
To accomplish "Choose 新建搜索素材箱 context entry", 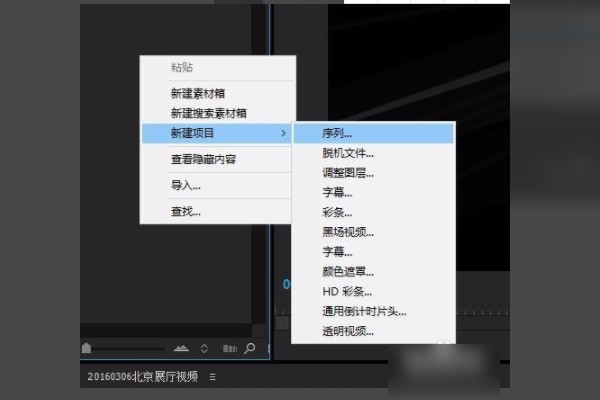I will [208, 113].
